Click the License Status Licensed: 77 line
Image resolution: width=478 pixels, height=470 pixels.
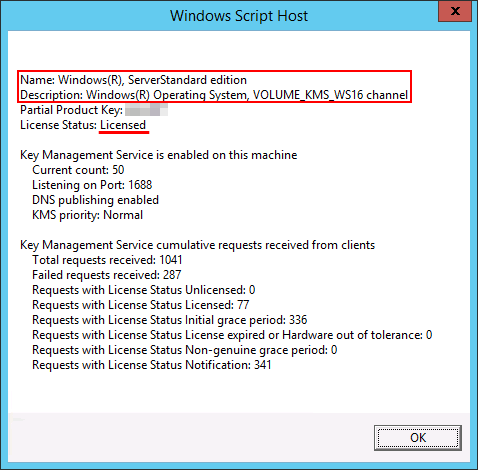click(x=141, y=305)
